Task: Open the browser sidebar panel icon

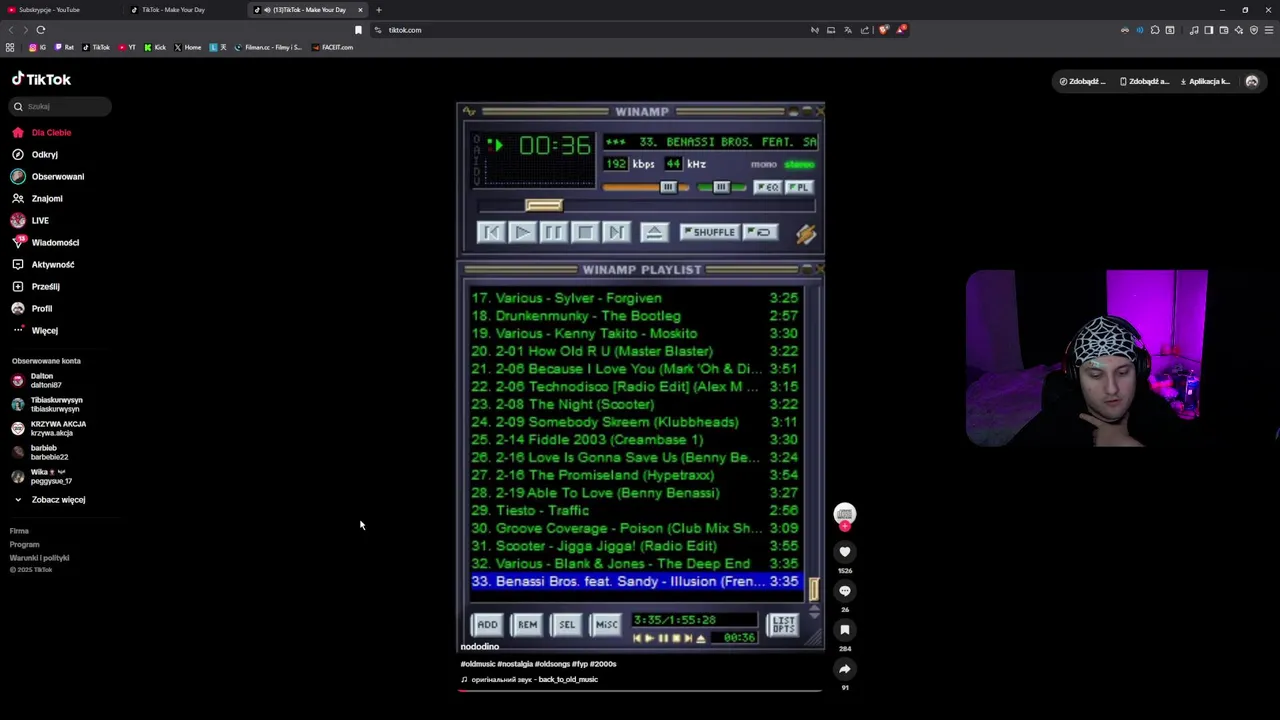Action: 1208,30
